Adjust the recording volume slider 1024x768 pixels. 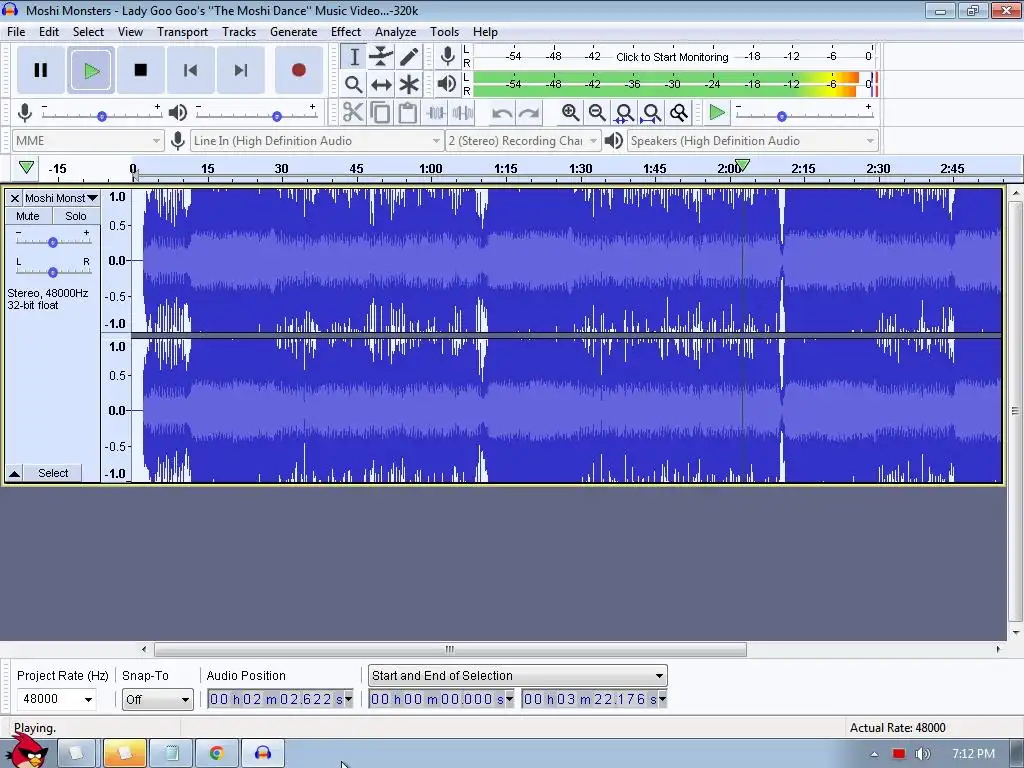pyautogui.click(x=101, y=116)
